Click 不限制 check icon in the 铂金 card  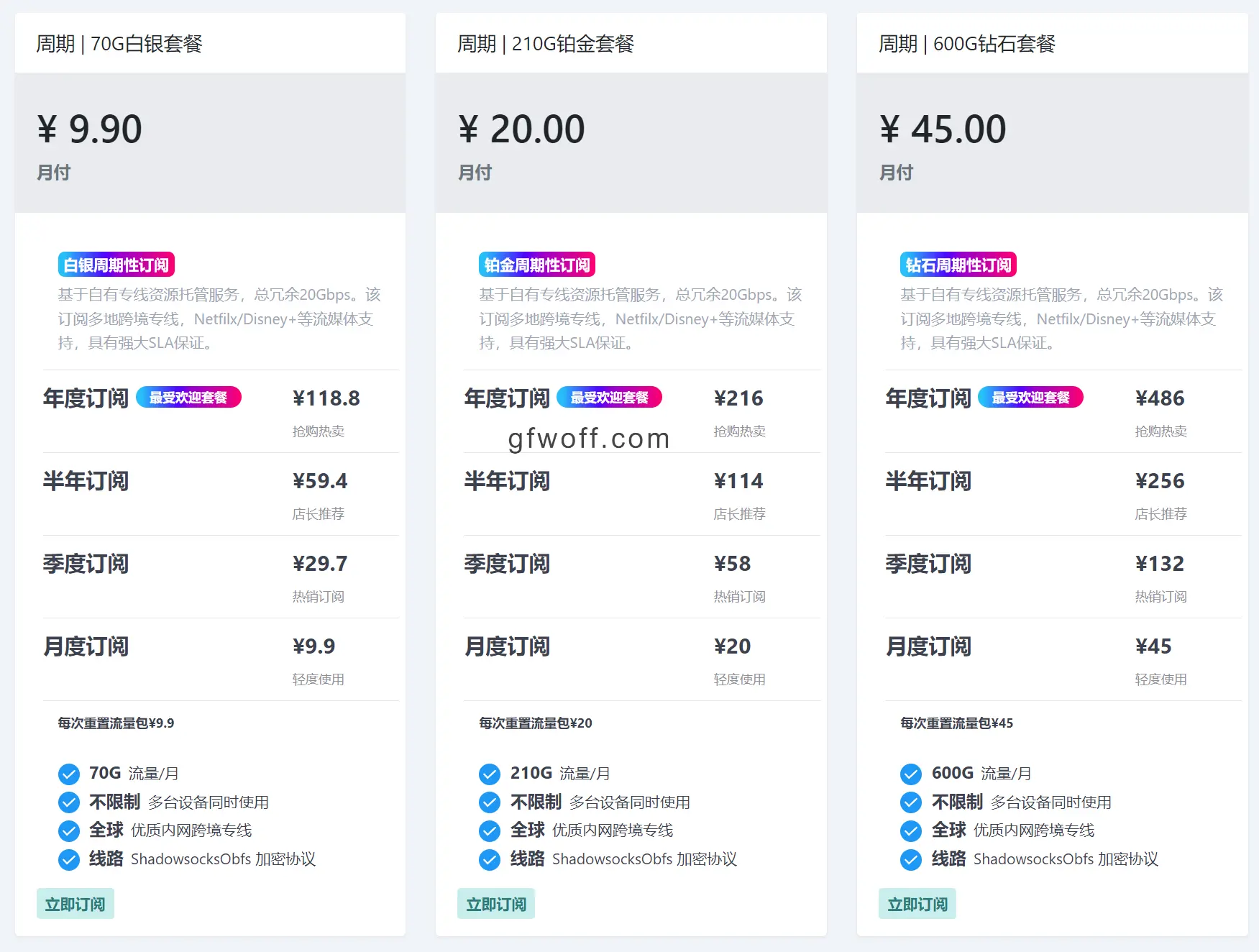(490, 802)
